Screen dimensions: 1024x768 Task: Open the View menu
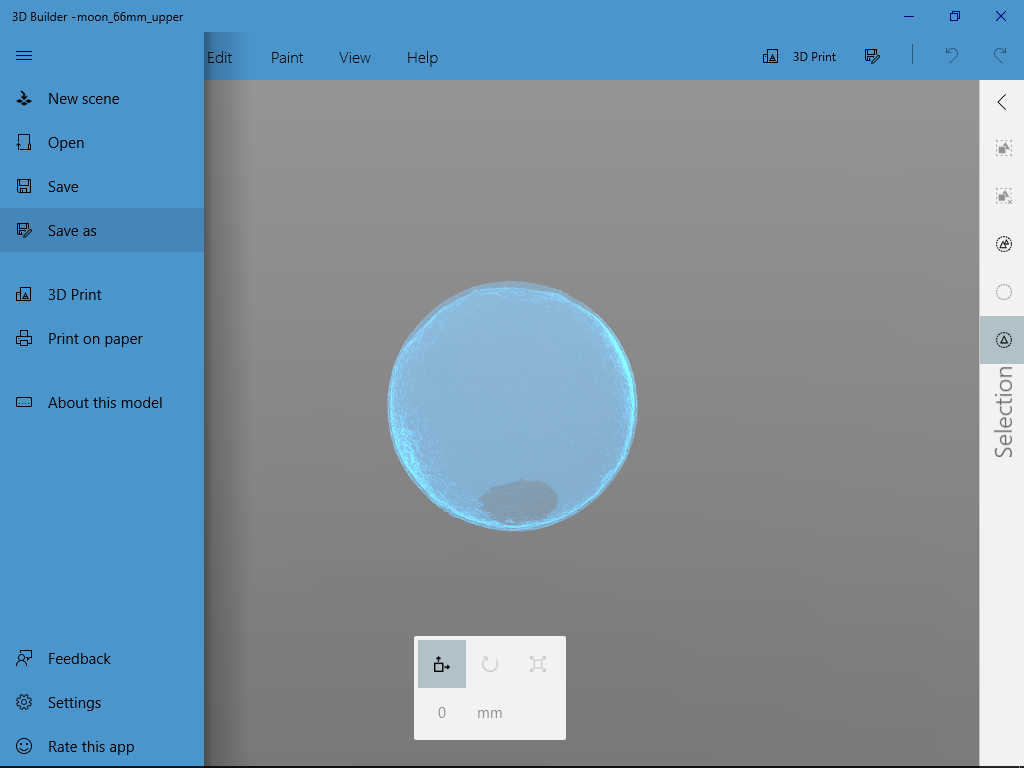click(x=354, y=57)
